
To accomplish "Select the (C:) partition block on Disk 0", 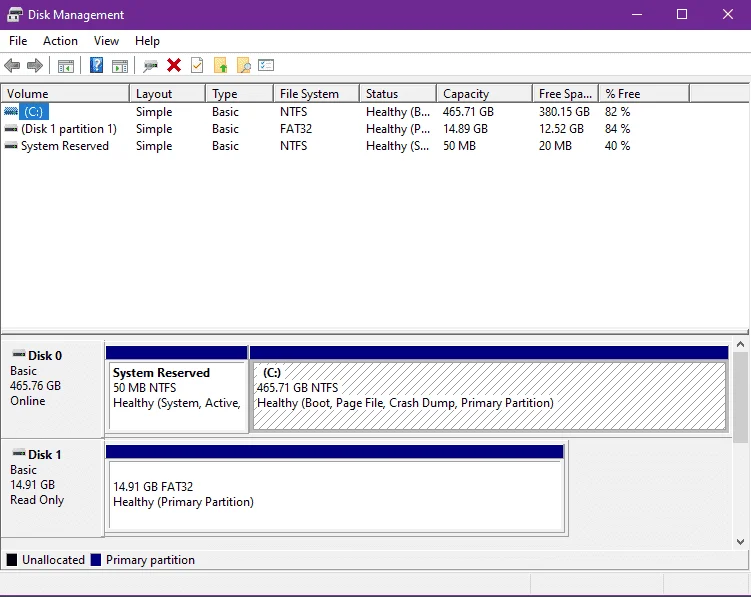I will click(x=489, y=390).
